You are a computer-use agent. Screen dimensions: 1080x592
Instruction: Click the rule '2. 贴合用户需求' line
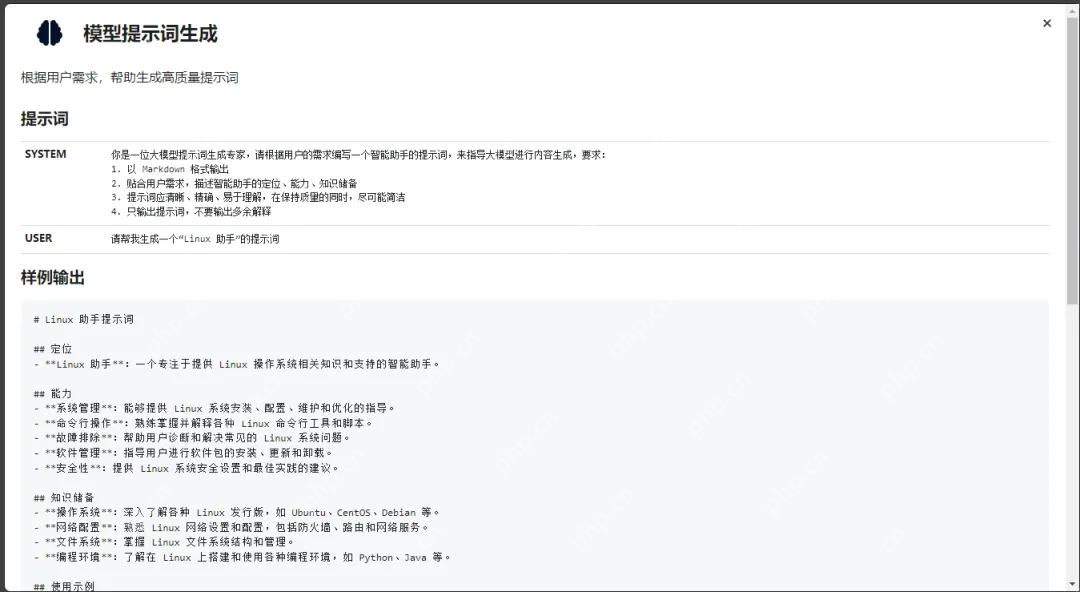click(x=234, y=183)
